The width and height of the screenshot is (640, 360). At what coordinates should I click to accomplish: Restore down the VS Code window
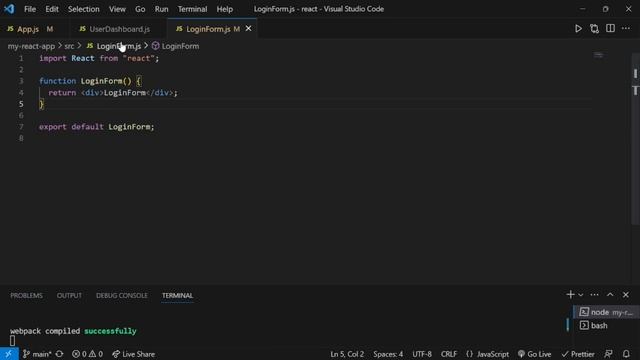(x=606, y=9)
